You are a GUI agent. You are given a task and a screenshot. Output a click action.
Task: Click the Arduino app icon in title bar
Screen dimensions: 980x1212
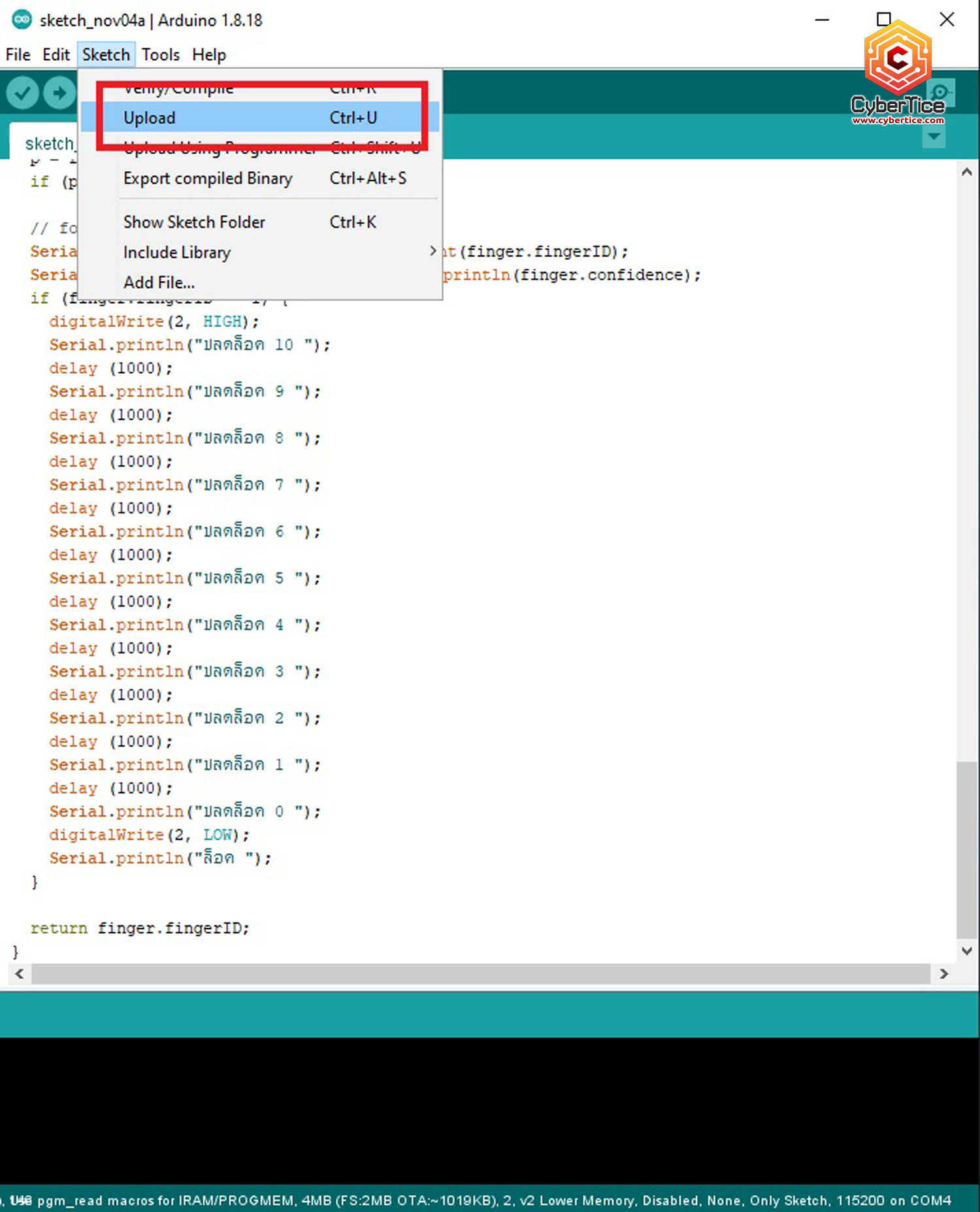point(22,20)
